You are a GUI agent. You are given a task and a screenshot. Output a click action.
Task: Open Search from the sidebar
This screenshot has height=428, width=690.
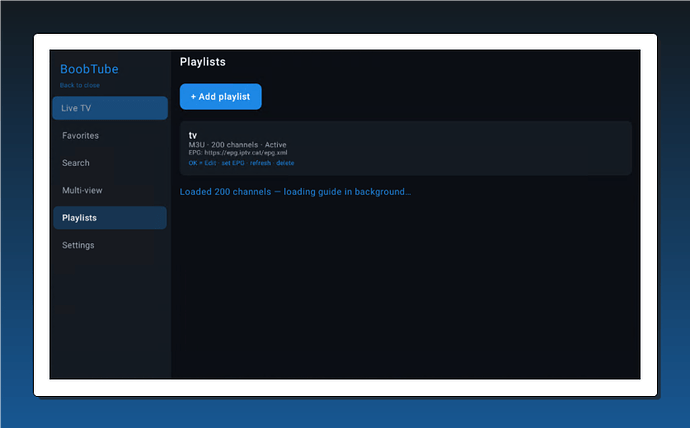[x=110, y=163]
